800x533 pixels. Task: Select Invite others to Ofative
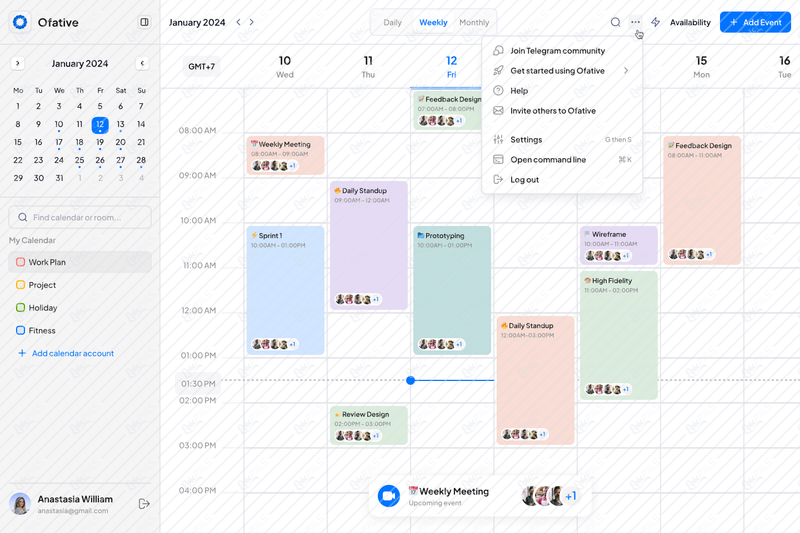point(562,111)
